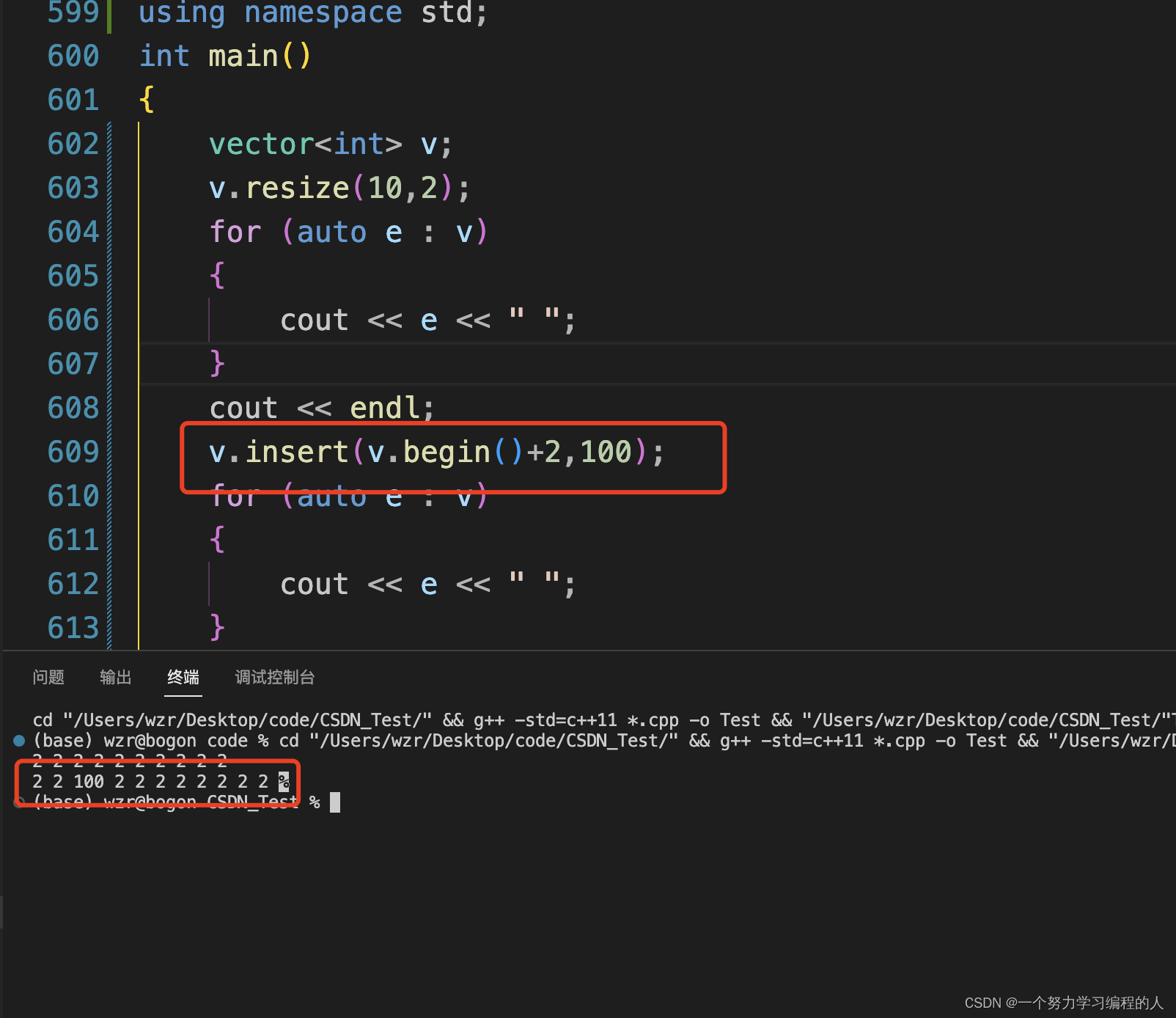The image size is (1176, 1018).
Task: Click line number 603 in the gutter
Action: click(73, 188)
